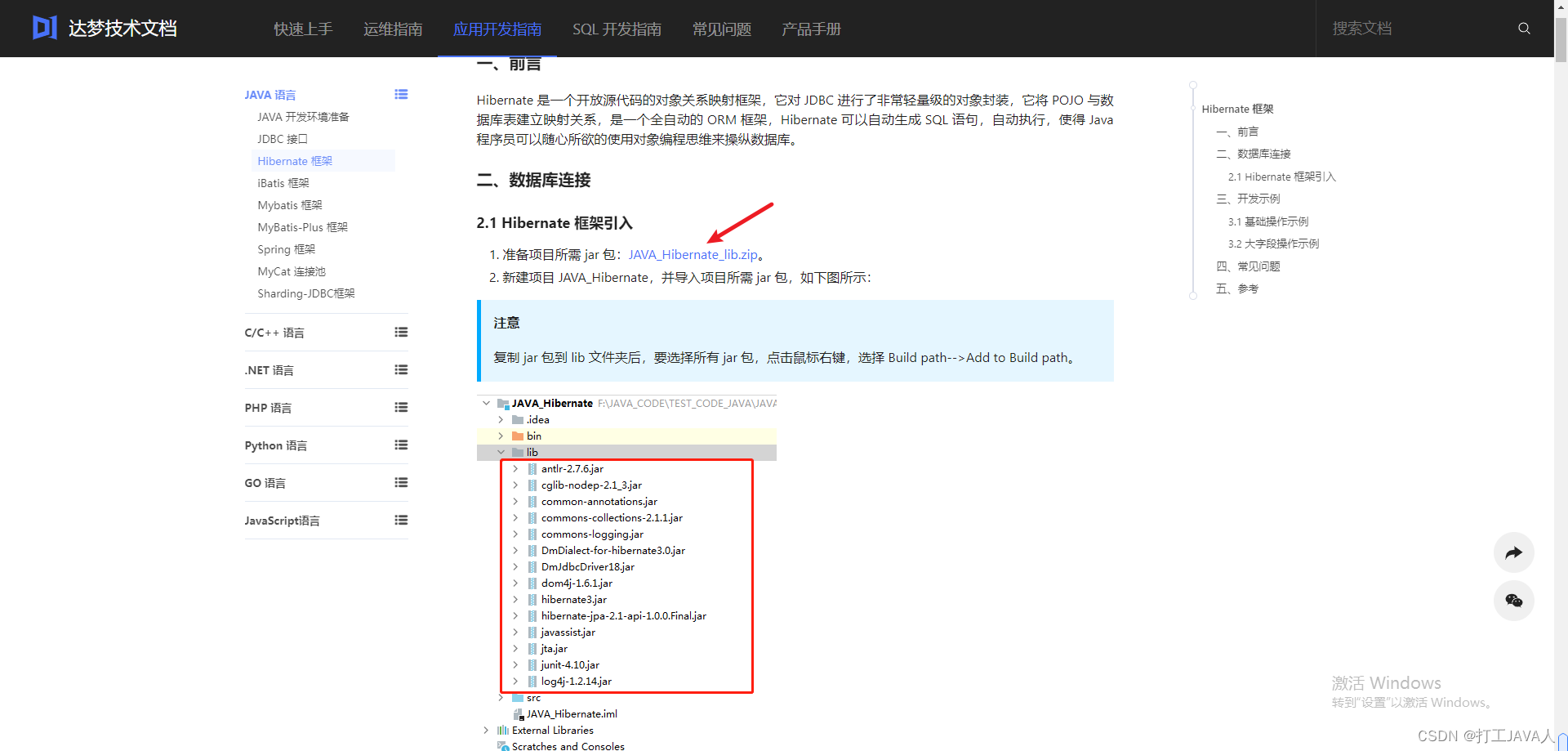Jump to 一、前言 in page outline
Viewport: 1568px width, 751px height.
(1237, 132)
